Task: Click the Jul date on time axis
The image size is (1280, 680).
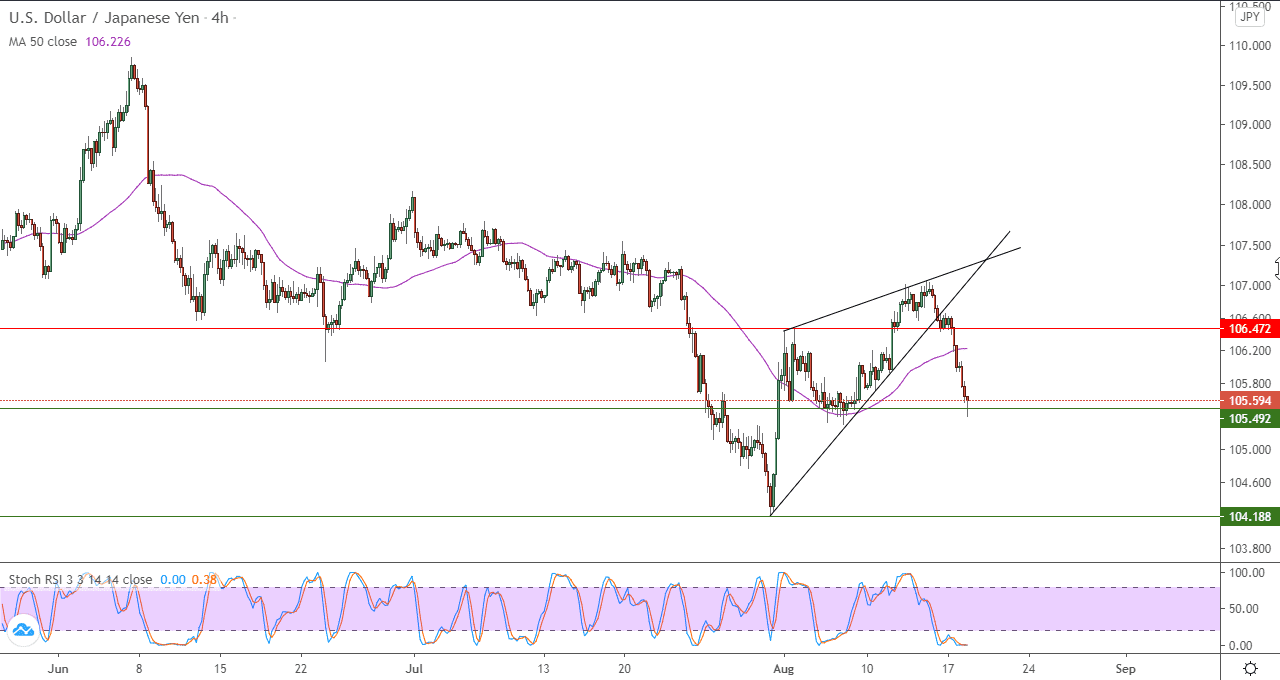Action: [x=414, y=667]
